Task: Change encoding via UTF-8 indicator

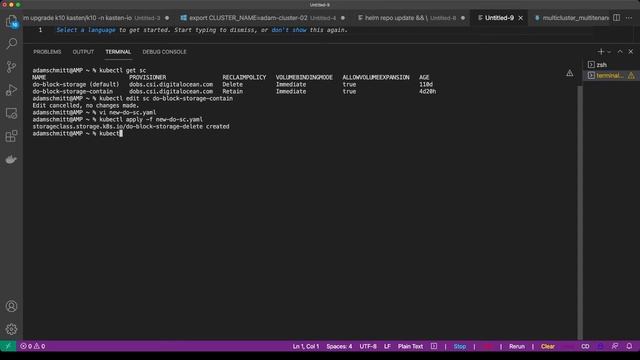Action: (x=368, y=346)
